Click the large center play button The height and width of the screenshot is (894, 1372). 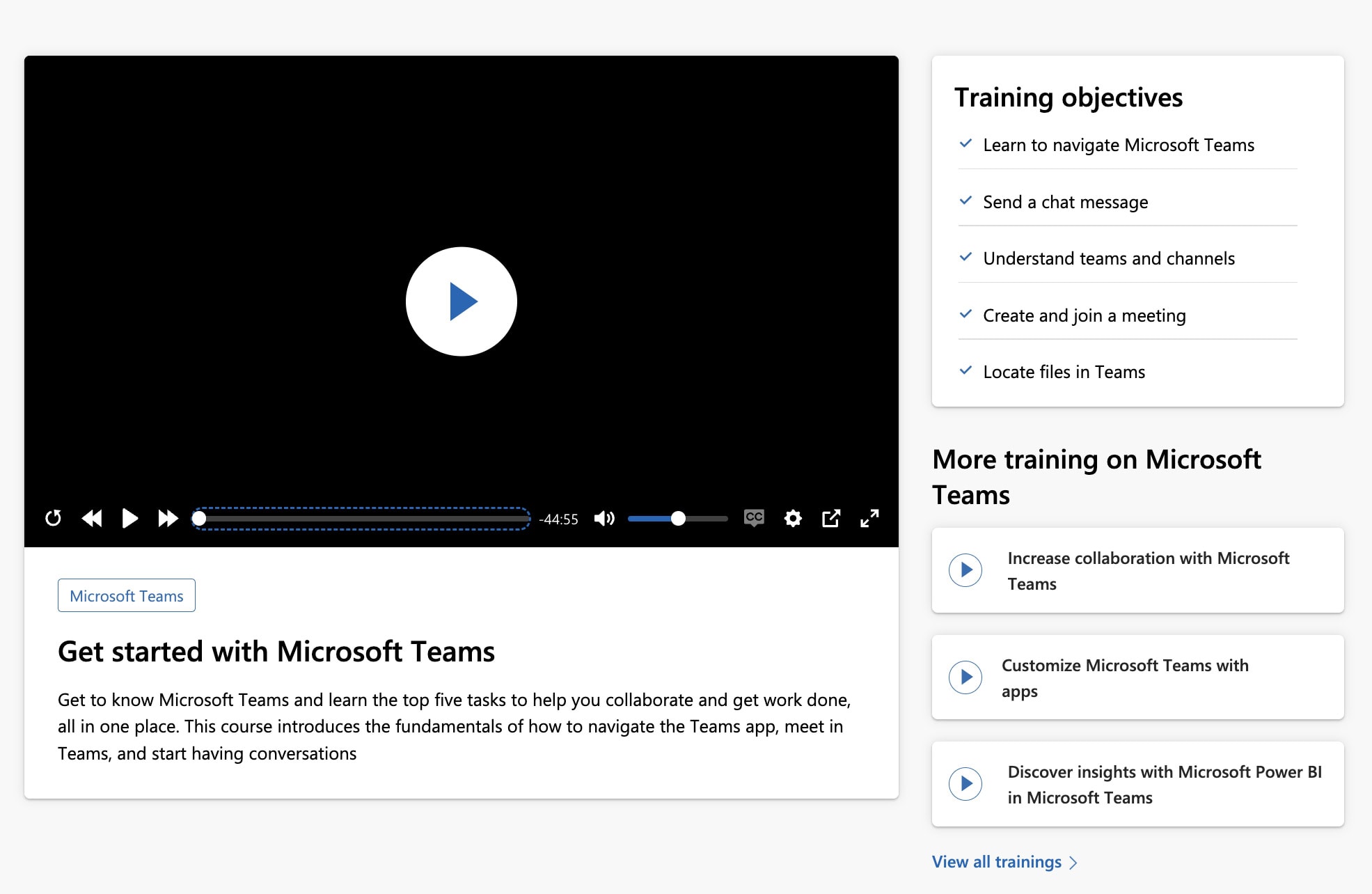tap(462, 301)
